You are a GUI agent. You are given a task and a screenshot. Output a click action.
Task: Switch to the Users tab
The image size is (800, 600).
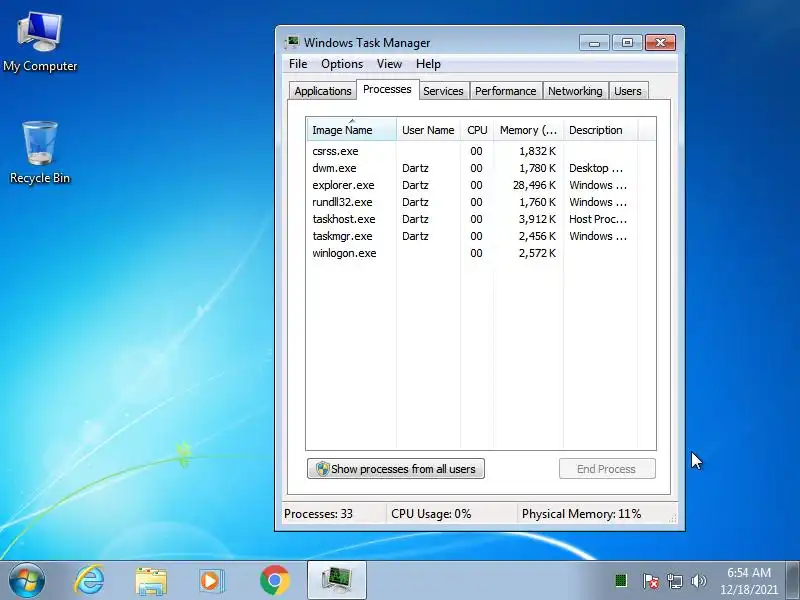tap(628, 91)
